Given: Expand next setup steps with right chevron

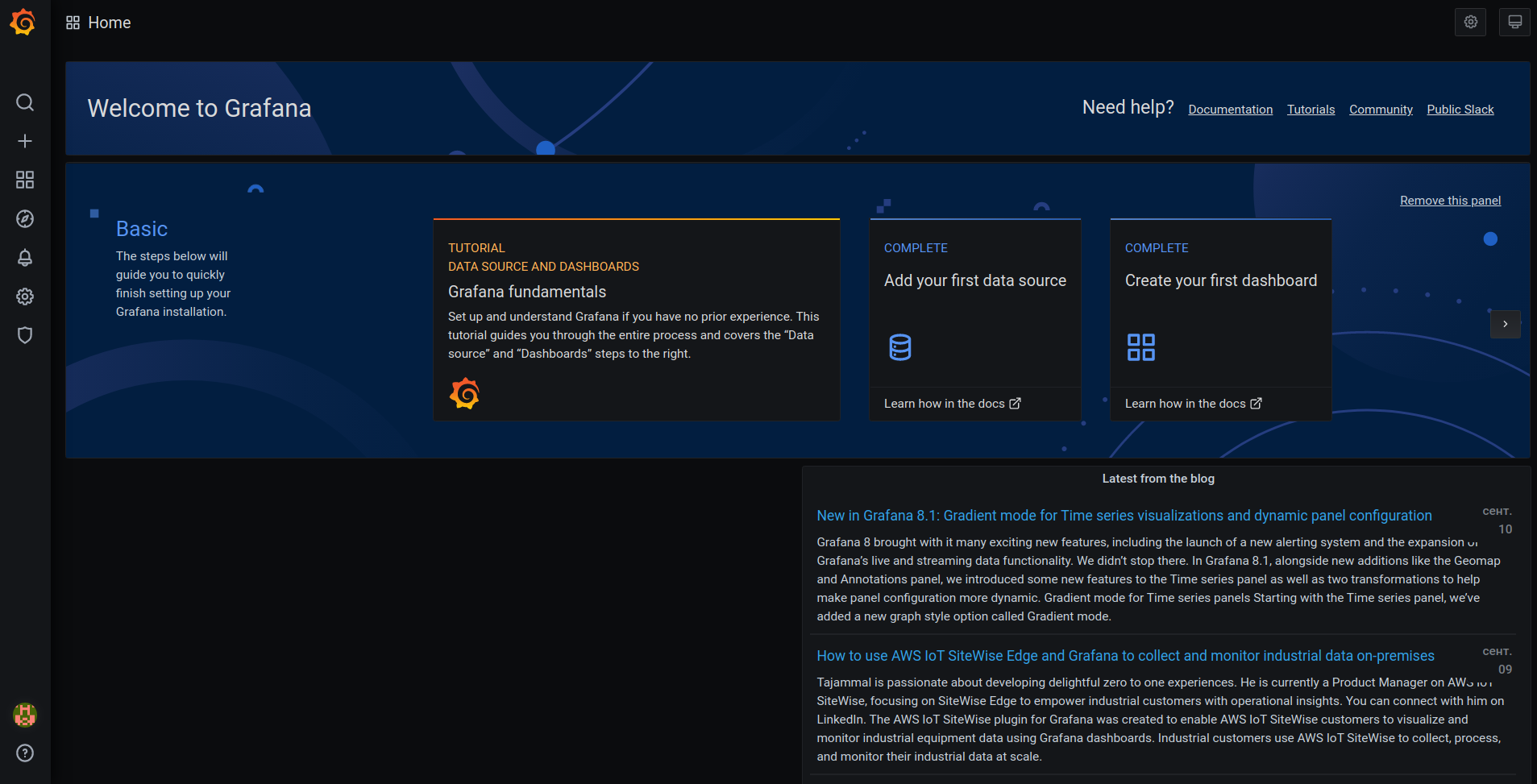Looking at the screenshot, I should [x=1505, y=324].
